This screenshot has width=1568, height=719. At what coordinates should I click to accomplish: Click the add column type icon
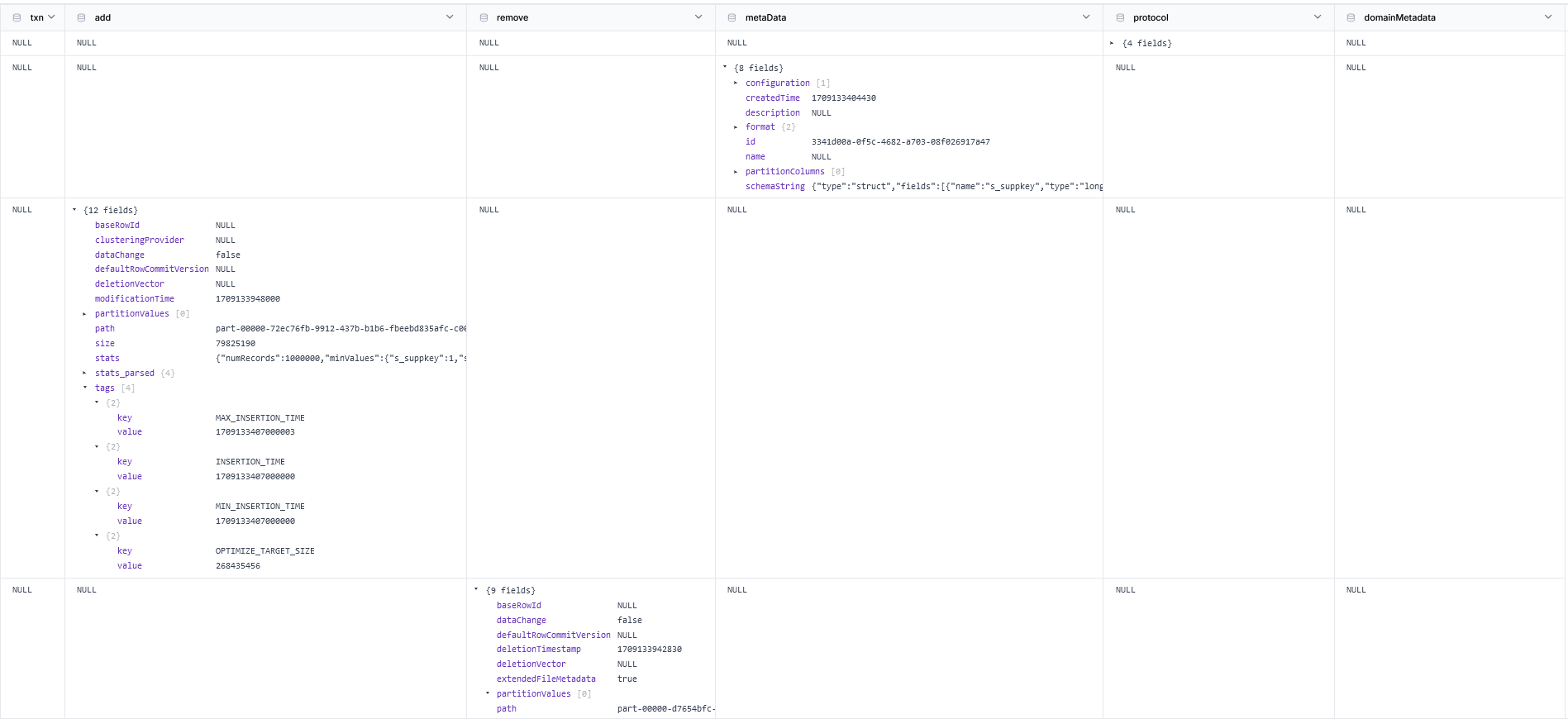point(81,17)
